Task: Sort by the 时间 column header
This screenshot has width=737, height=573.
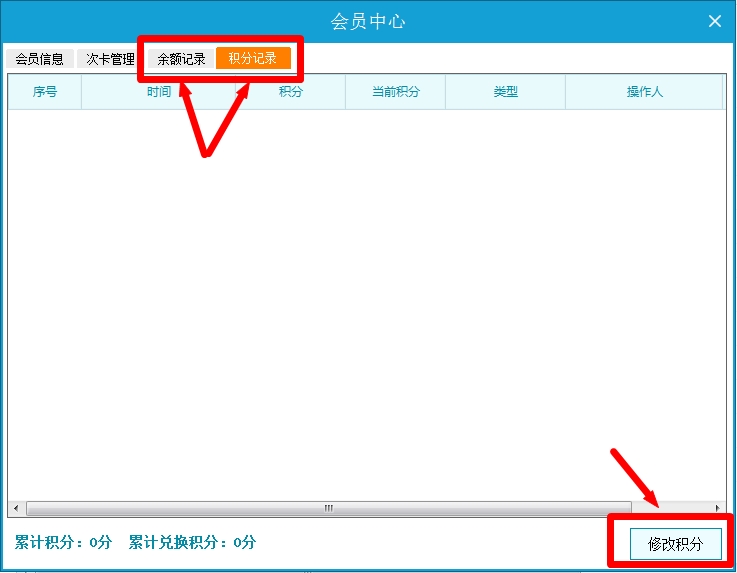Action: (x=158, y=92)
